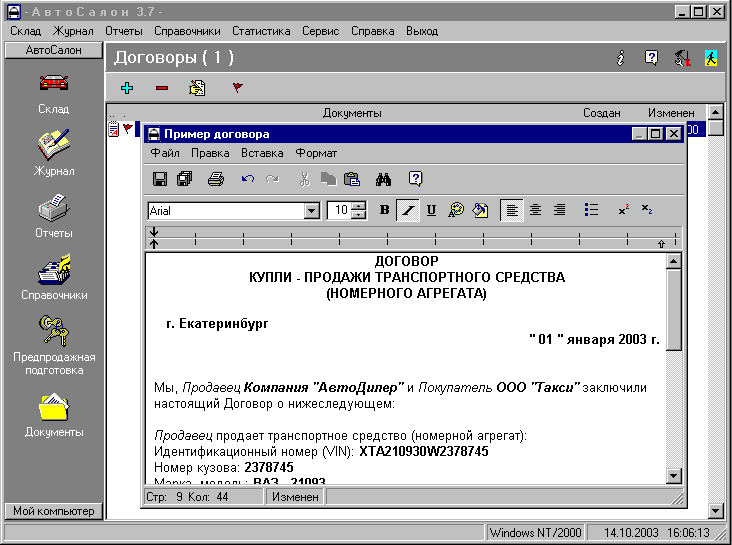The height and width of the screenshot is (545, 732).
Task: Click the Мой компьютер button
Action: (x=54, y=511)
